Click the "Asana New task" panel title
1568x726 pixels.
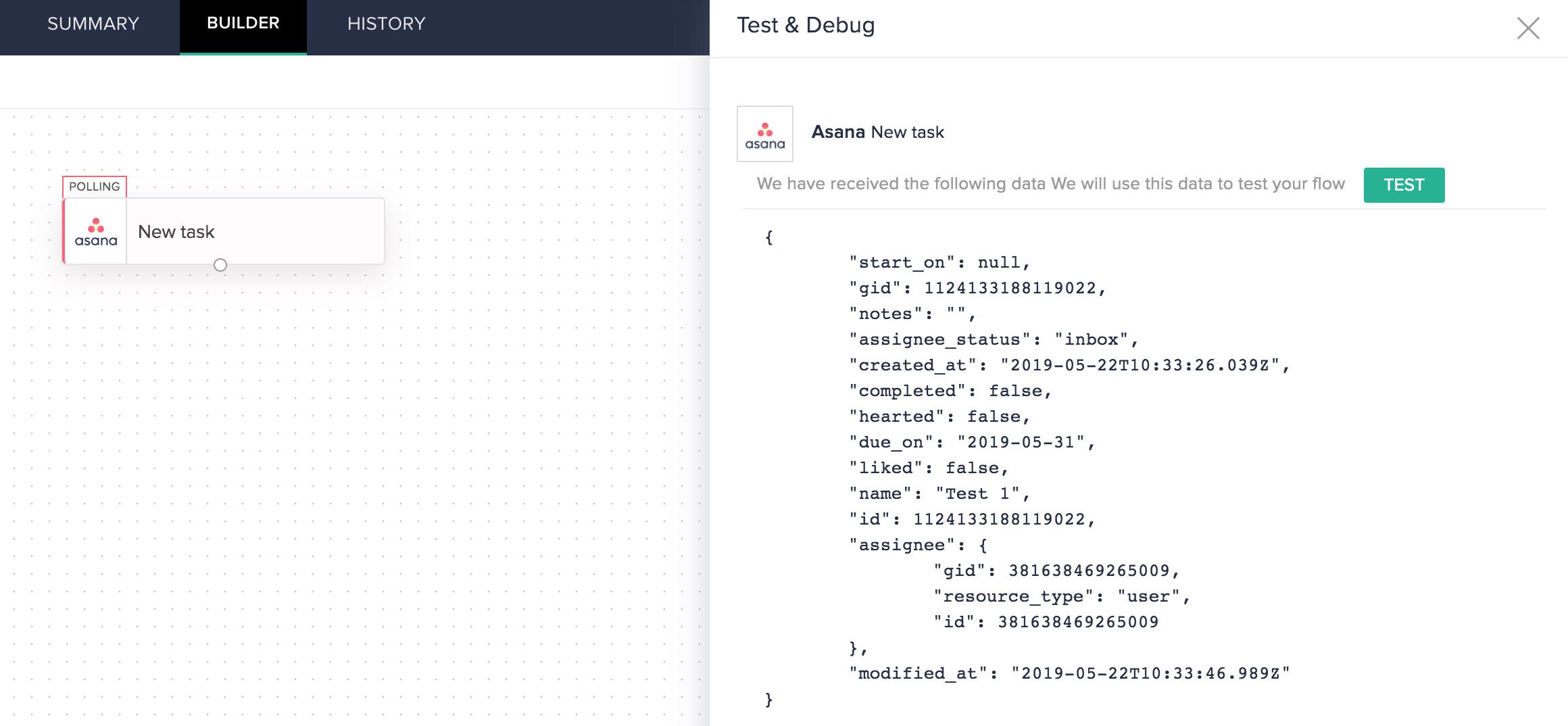pyautogui.click(x=877, y=132)
